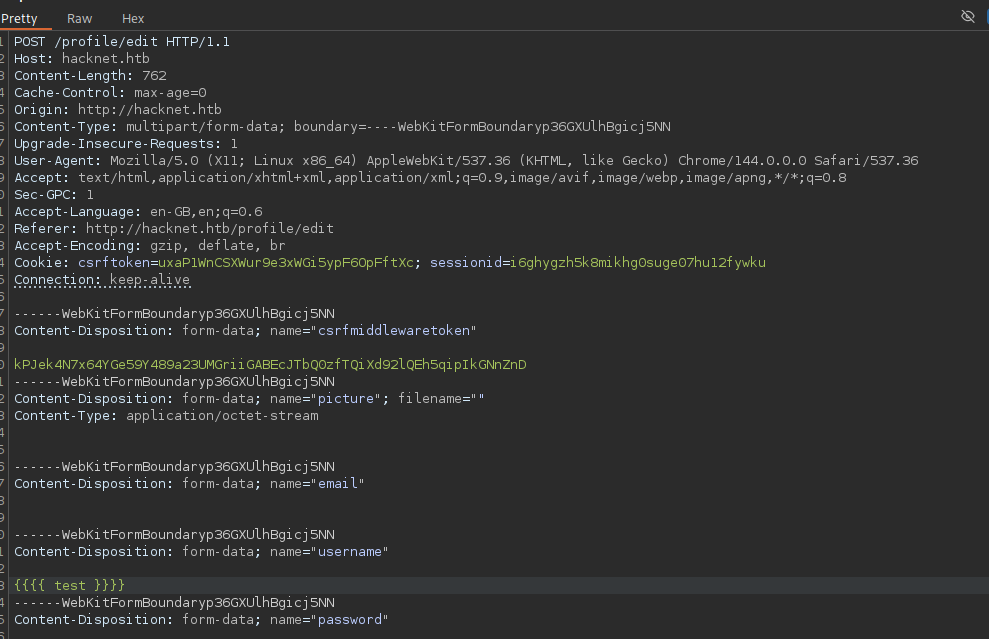989x639 pixels.
Task: Click the {{{{ test }}}} payload line
Action: tap(69, 585)
